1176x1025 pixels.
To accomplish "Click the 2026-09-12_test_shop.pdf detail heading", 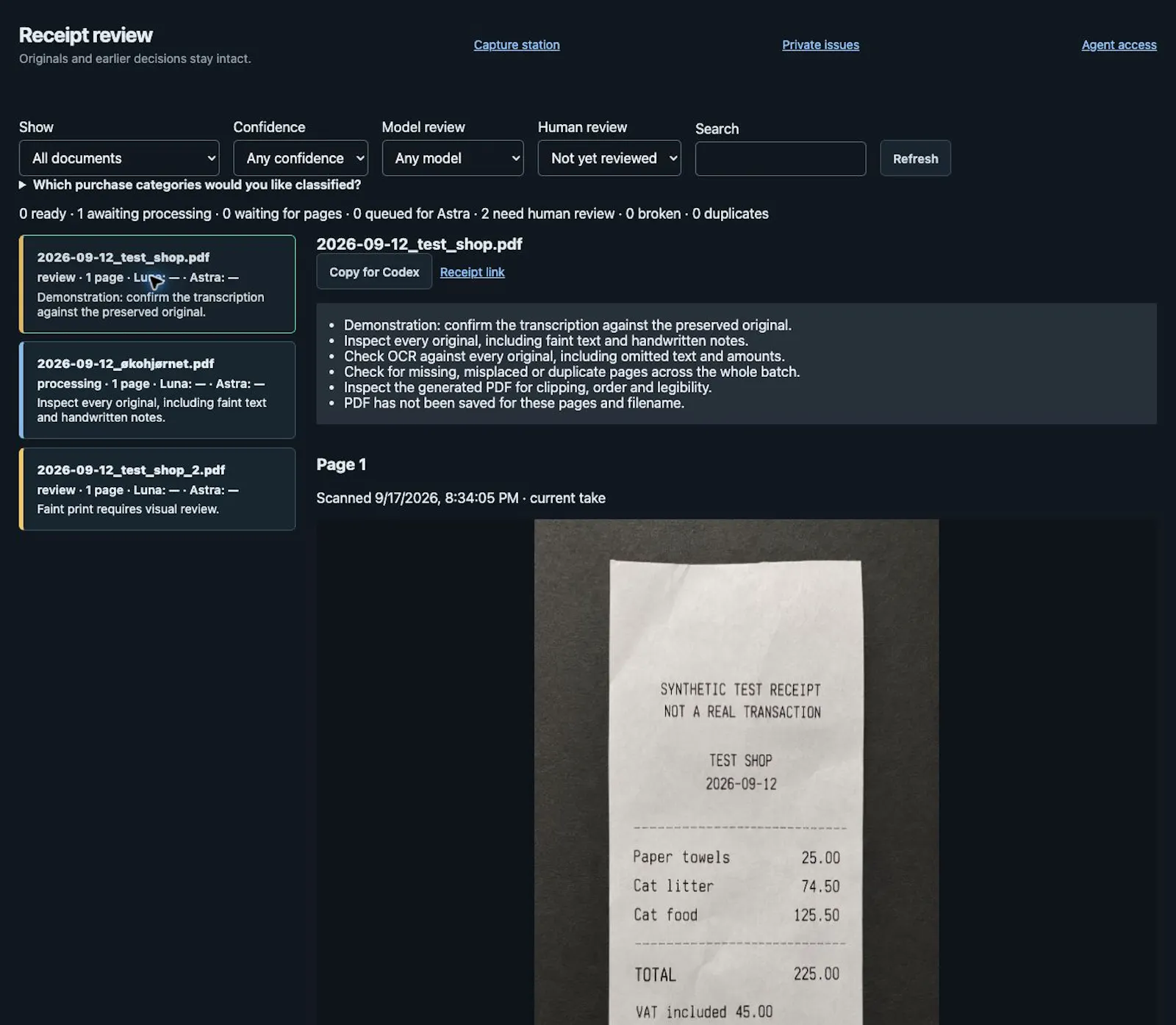I will [419, 244].
